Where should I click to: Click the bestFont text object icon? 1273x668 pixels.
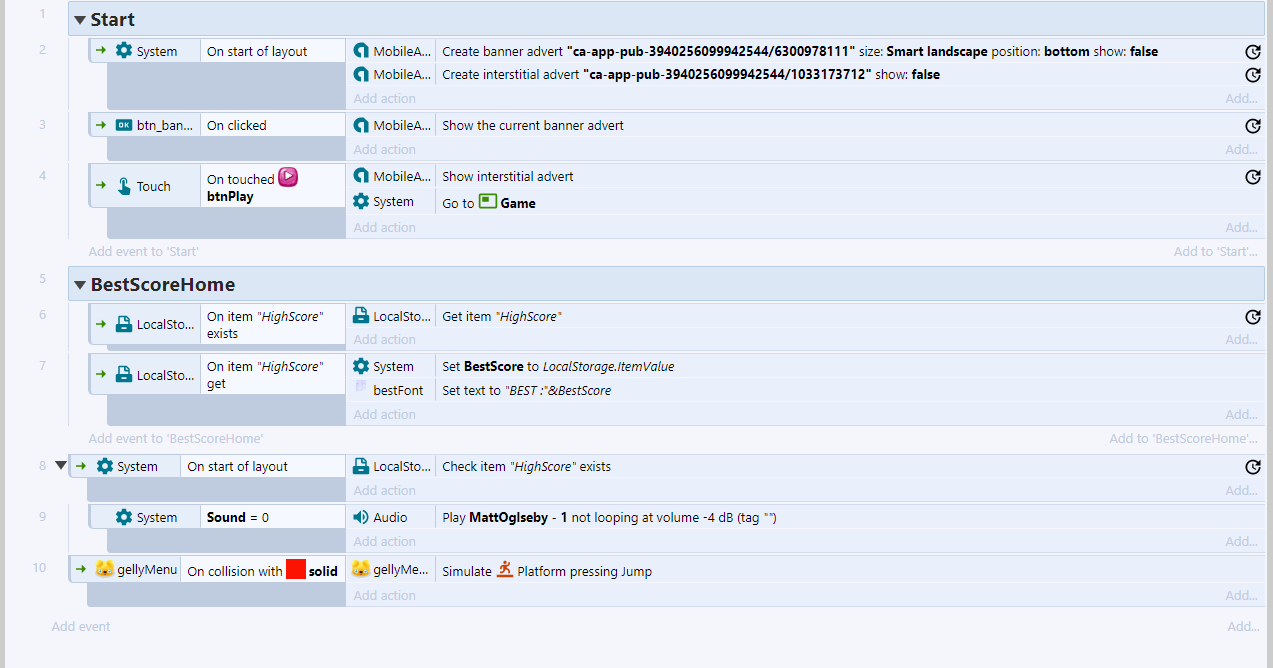[x=361, y=389]
